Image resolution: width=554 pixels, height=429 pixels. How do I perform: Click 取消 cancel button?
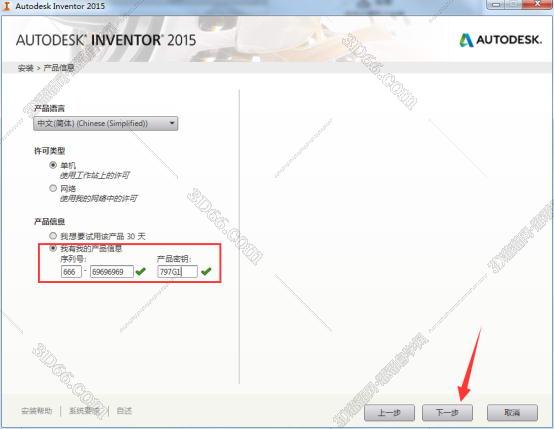click(x=512, y=412)
